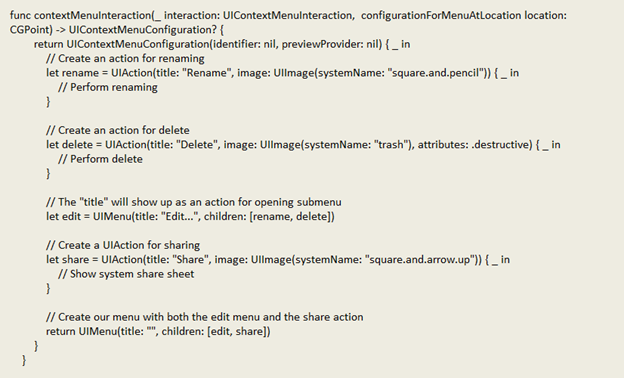Click the 'return UIMenu(title: ""' line
The image size is (624, 378).
(158, 331)
